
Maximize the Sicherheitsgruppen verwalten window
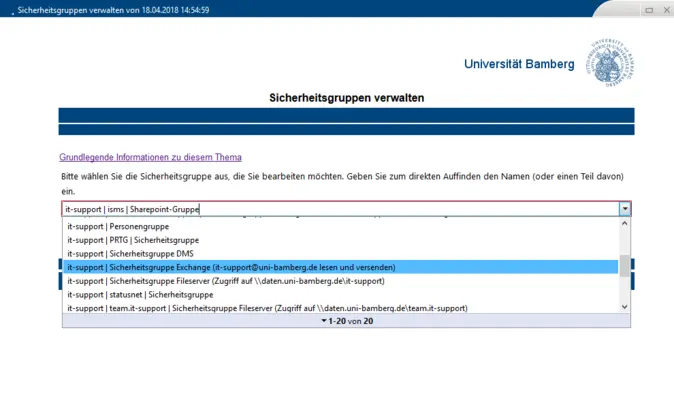pyautogui.click(x=649, y=10)
